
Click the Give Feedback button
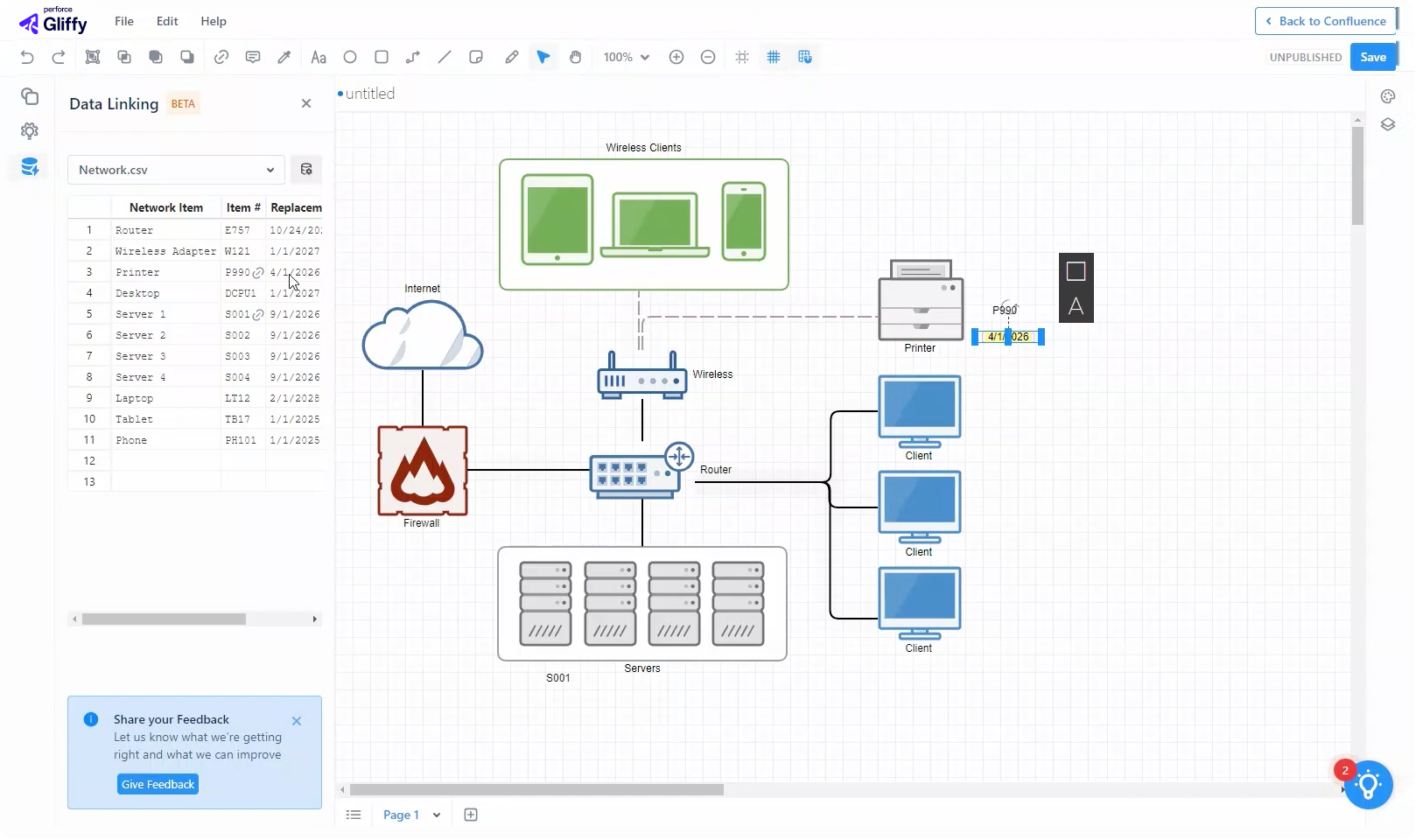pos(158,785)
